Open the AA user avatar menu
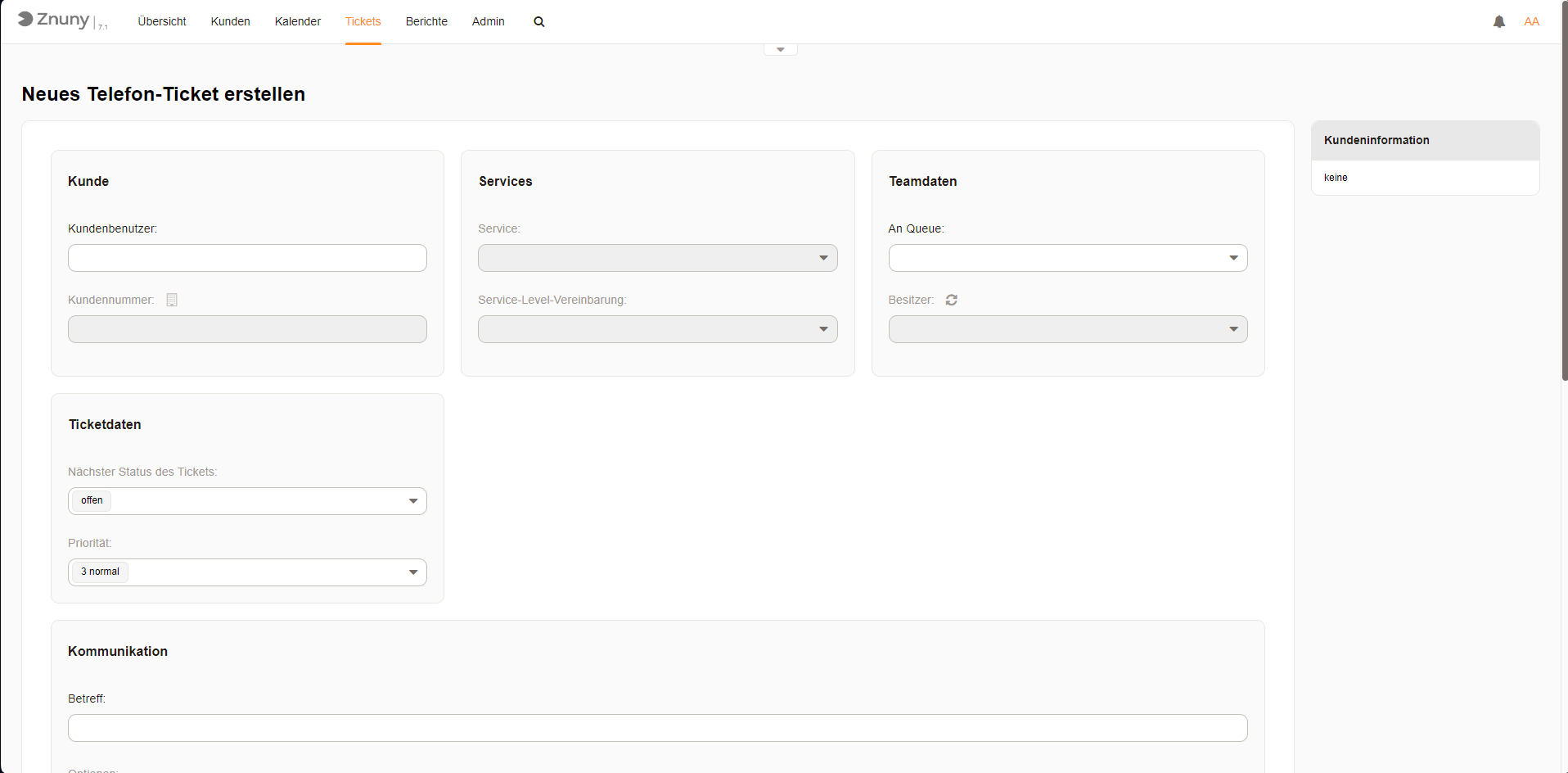Image resolution: width=1568 pixels, height=773 pixels. point(1531,22)
